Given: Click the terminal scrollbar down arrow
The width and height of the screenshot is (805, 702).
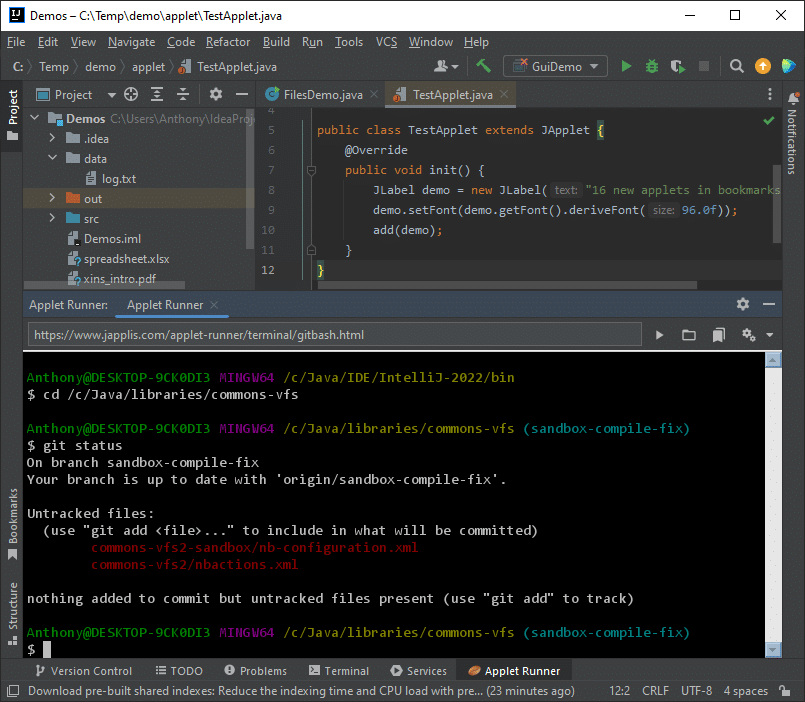Looking at the screenshot, I should [773, 649].
